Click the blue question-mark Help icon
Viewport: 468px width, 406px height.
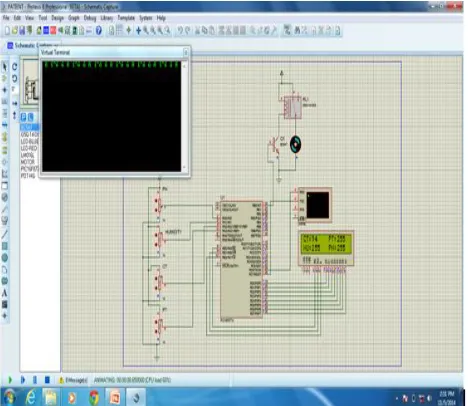pos(99,31)
